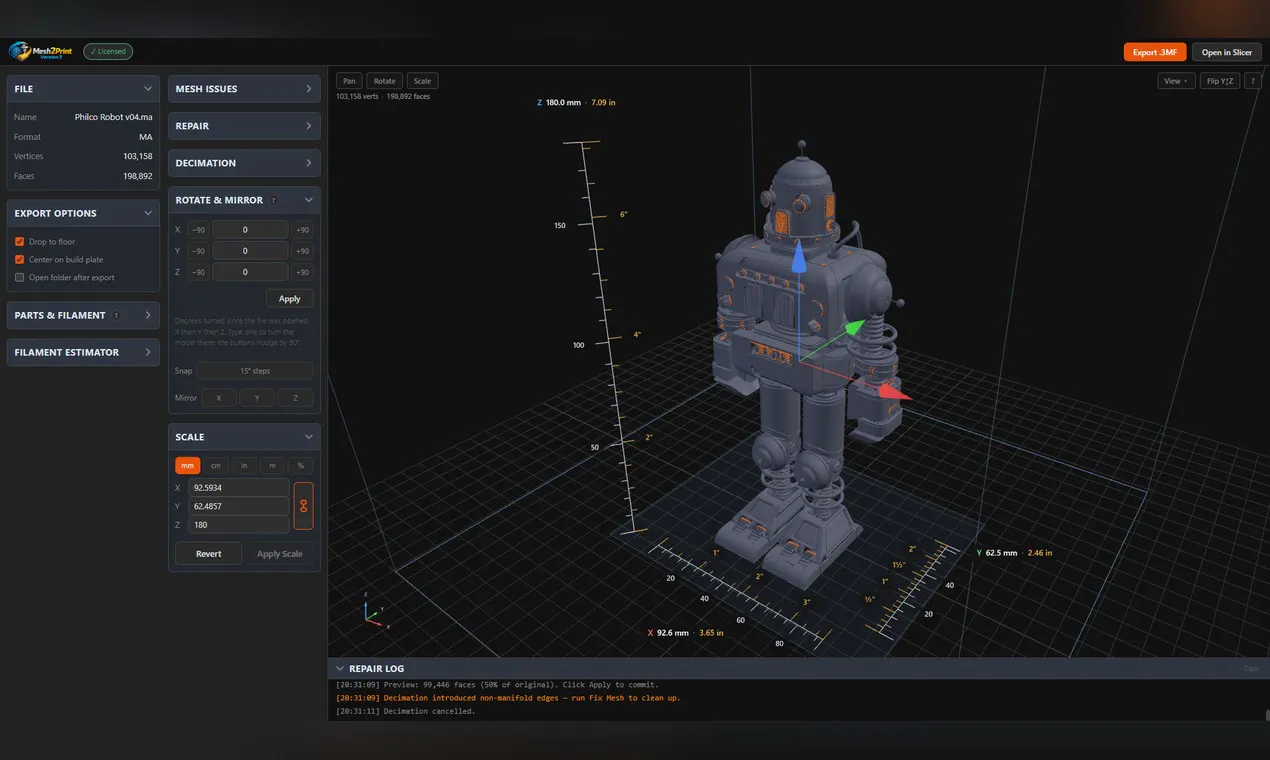Click the green Y-axis gizmo arrow
1270x760 pixels.
(x=855, y=327)
